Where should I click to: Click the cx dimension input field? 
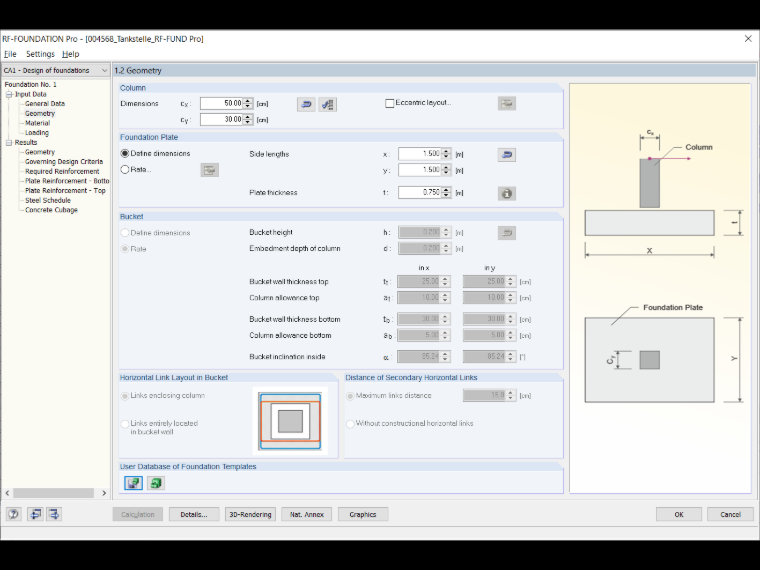222,103
